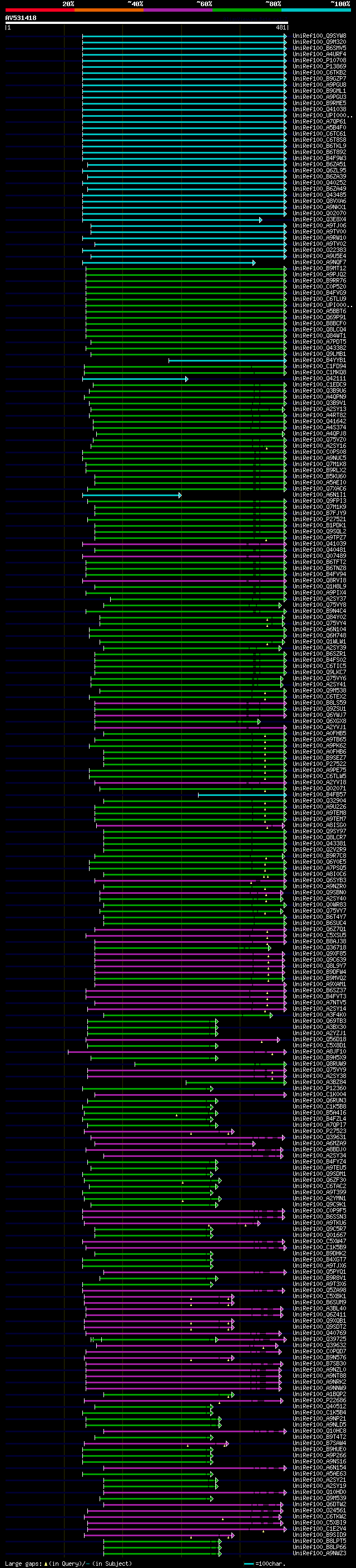356x1568 pixels.
Task: Select hit label UniRef100_P22686
Action: [x=319, y=1401]
